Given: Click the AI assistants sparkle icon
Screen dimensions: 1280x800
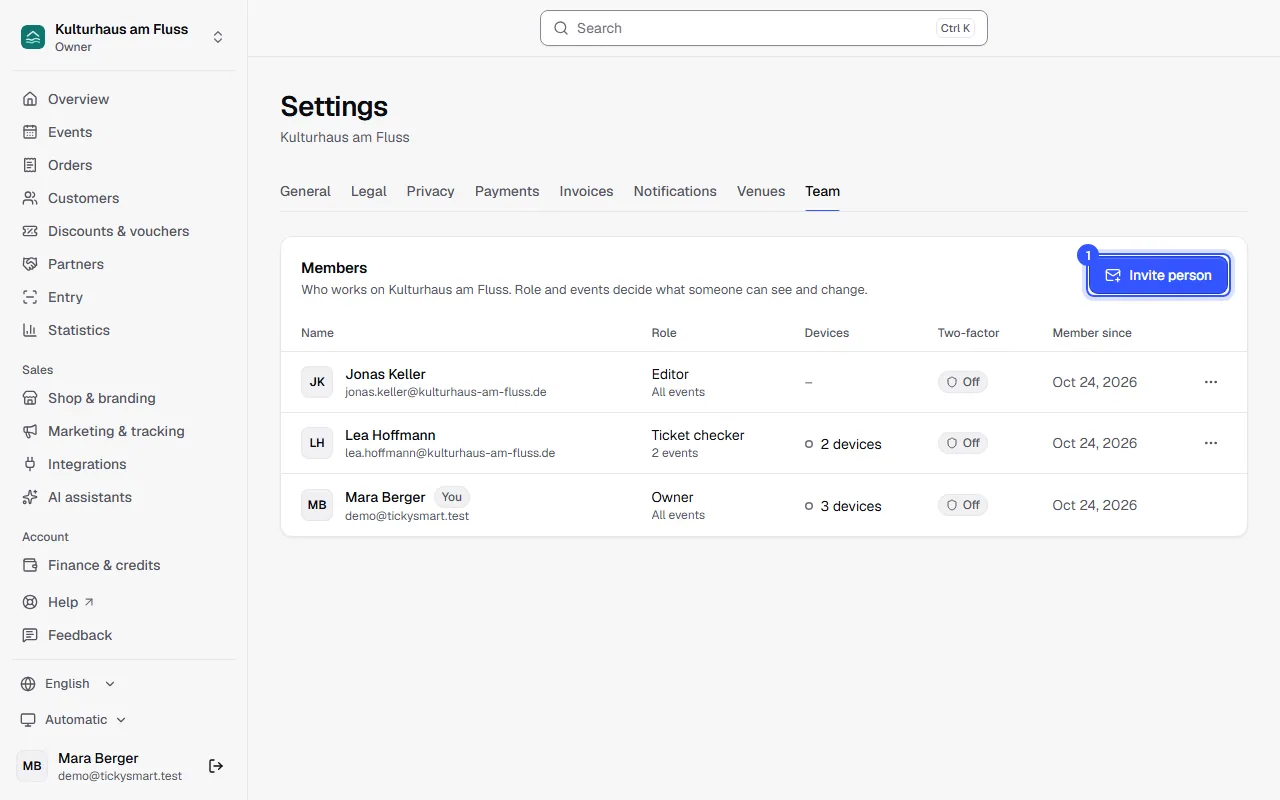Looking at the screenshot, I should point(30,497).
